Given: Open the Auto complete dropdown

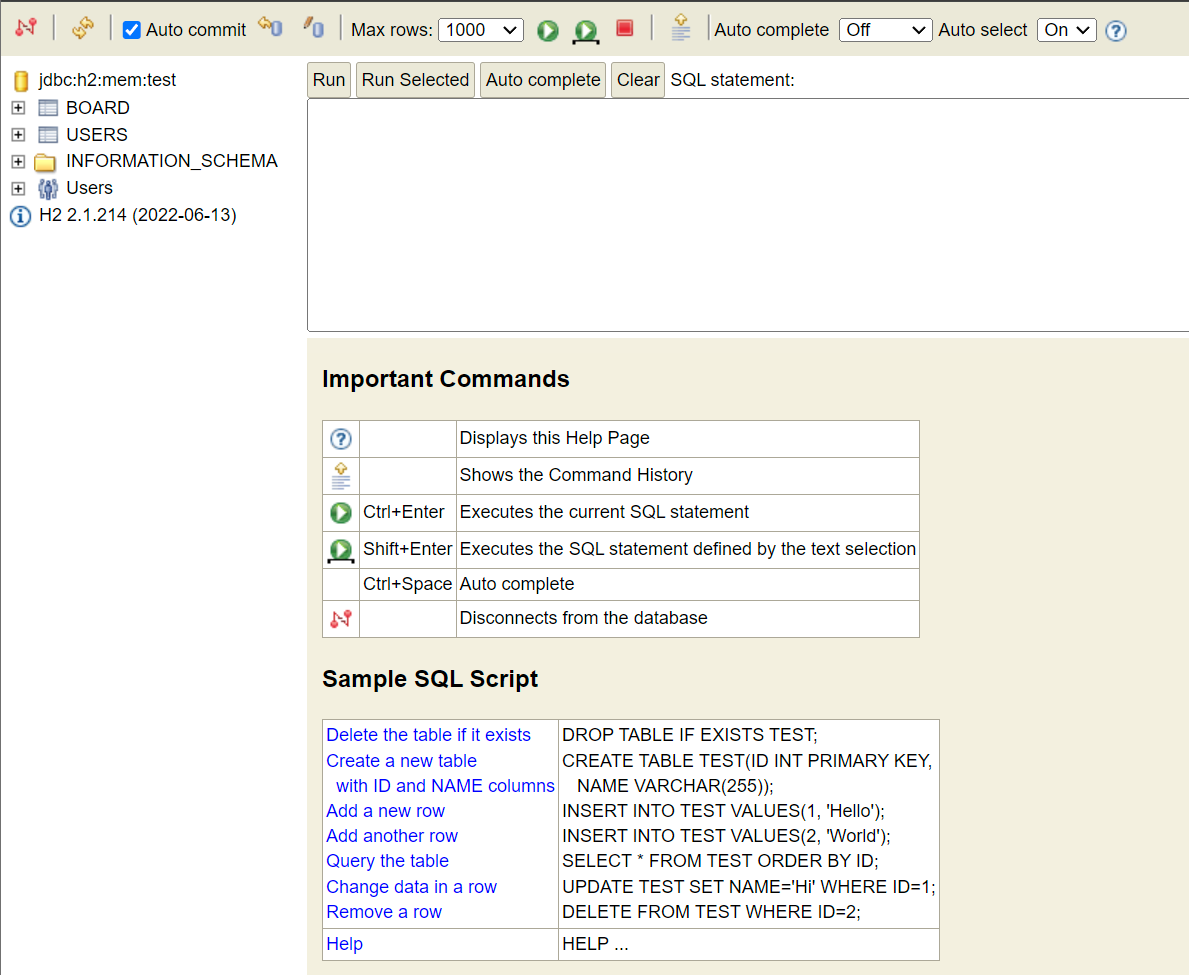Looking at the screenshot, I should 885,30.
